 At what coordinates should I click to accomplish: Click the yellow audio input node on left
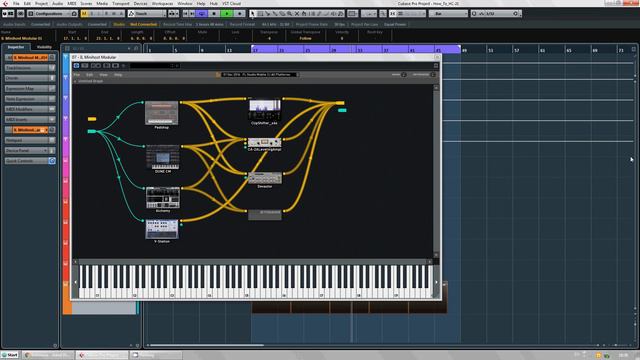click(x=92, y=119)
